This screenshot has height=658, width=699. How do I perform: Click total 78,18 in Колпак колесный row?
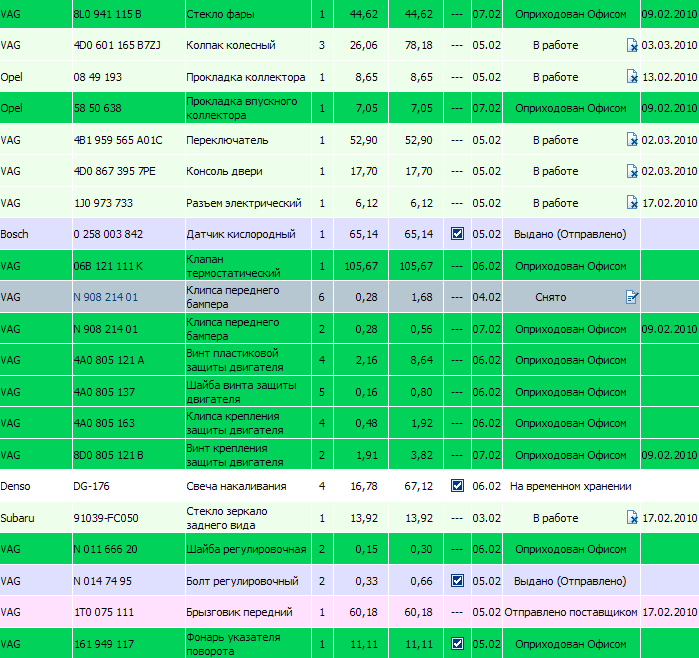click(419, 45)
